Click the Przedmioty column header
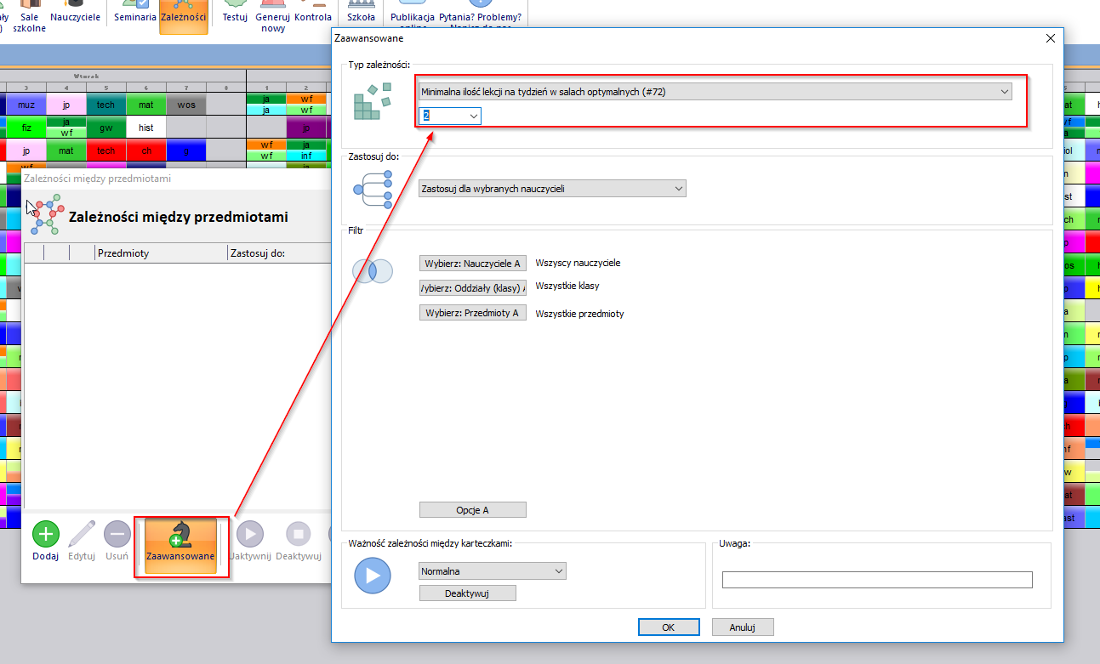The image size is (1100, 664). [x=160, y=253]
